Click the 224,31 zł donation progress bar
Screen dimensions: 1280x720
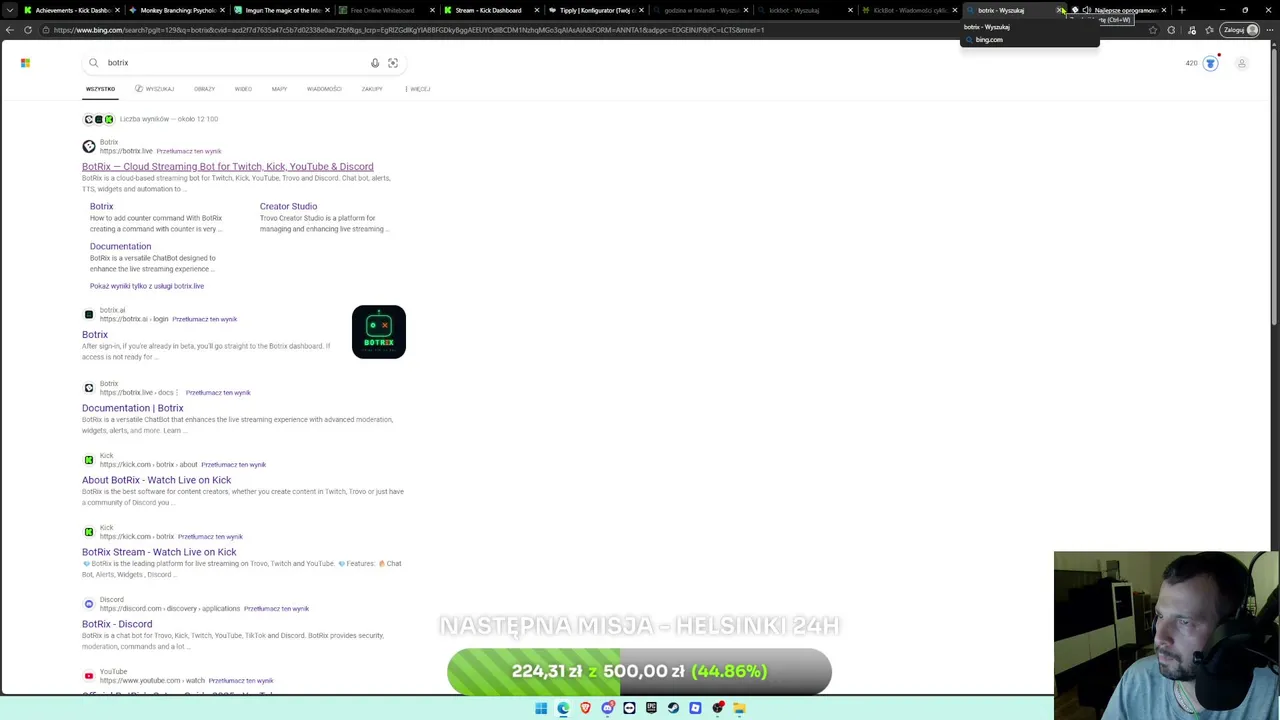coord(639,671)
